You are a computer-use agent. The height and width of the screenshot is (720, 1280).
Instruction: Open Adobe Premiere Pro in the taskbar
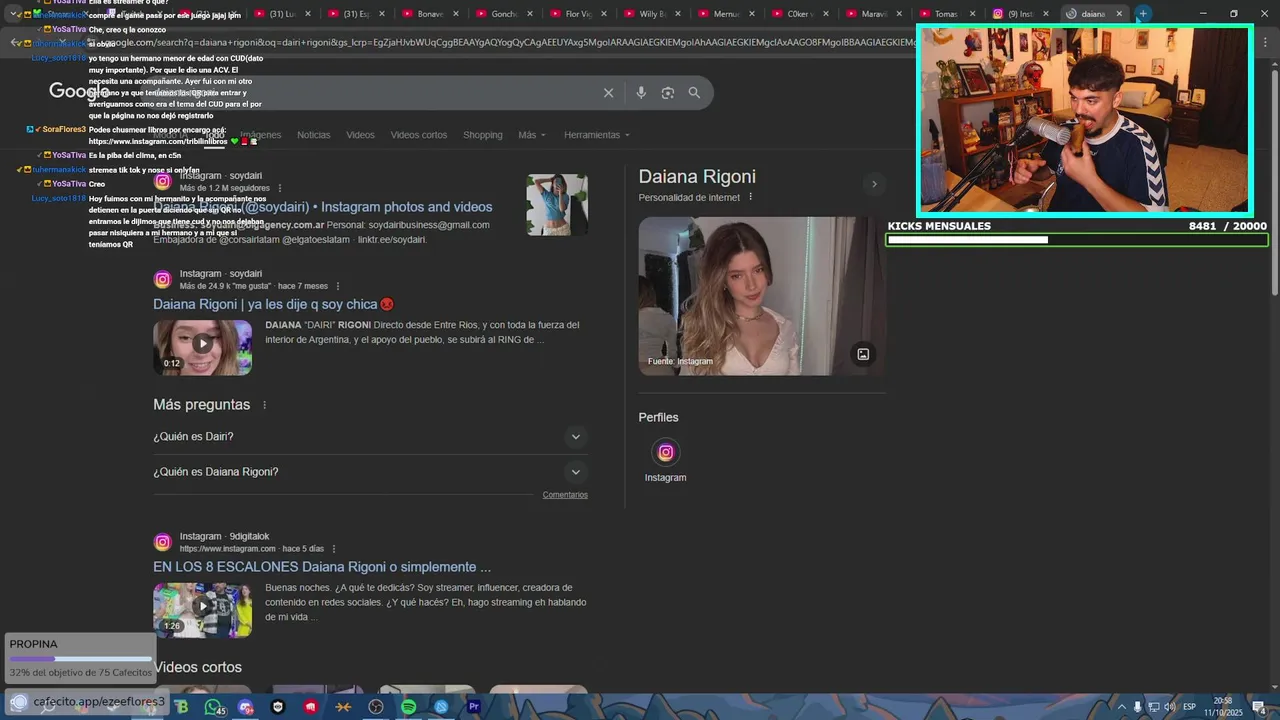[474, 707]
